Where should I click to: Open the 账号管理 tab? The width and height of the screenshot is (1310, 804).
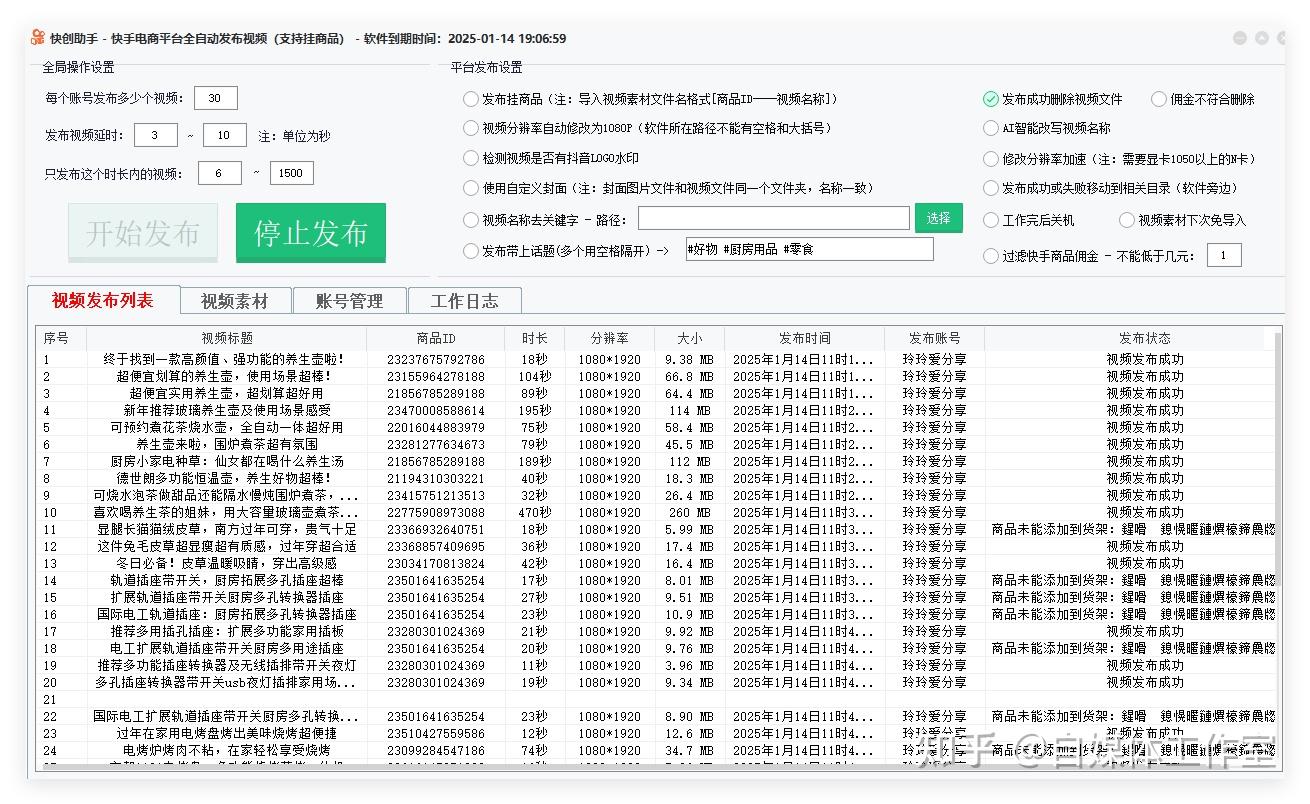(350, 301)
